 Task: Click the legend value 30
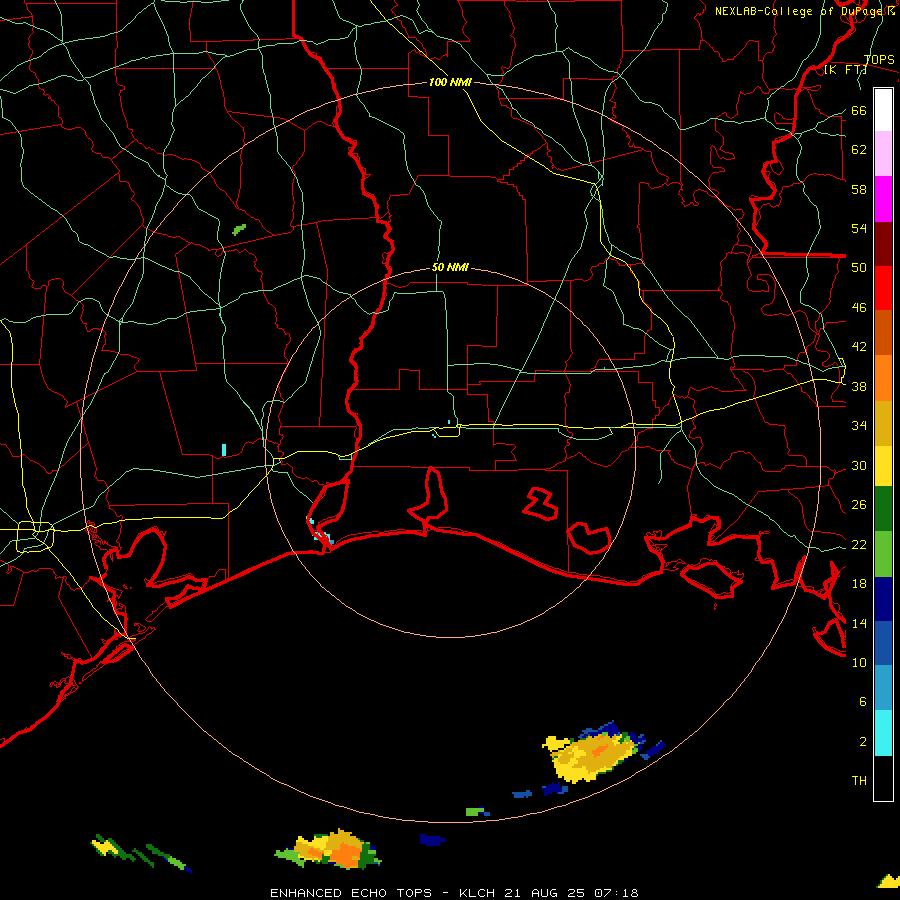pos(859,465)
